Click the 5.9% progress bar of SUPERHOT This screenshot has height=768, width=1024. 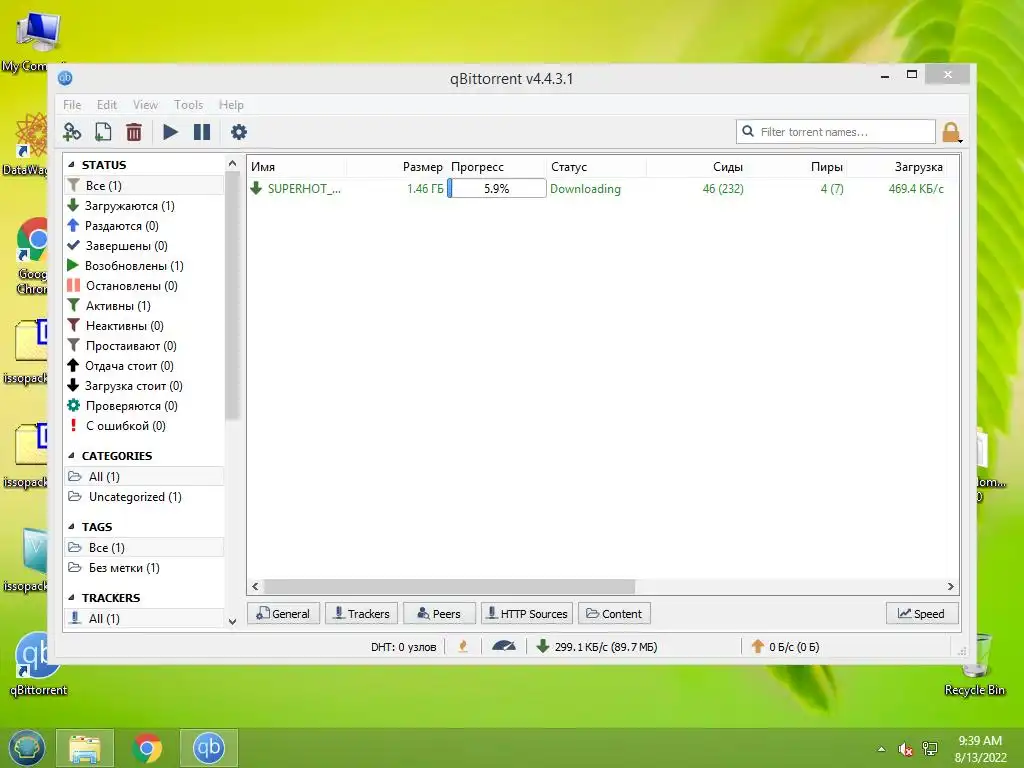pyautogui.click(x=496, y=188)
